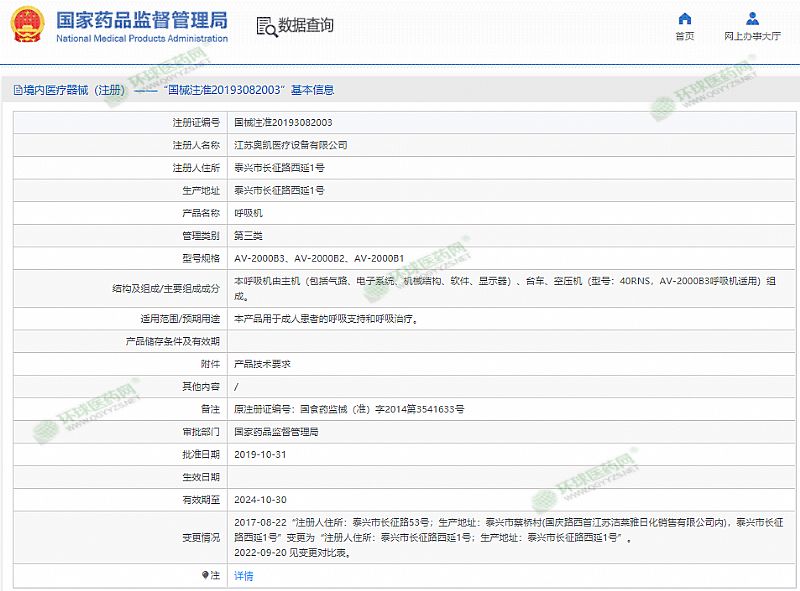Click the 产品技术要求 attachment entry
The height and width of the screenshot is (591, 800).
point(261,364)
